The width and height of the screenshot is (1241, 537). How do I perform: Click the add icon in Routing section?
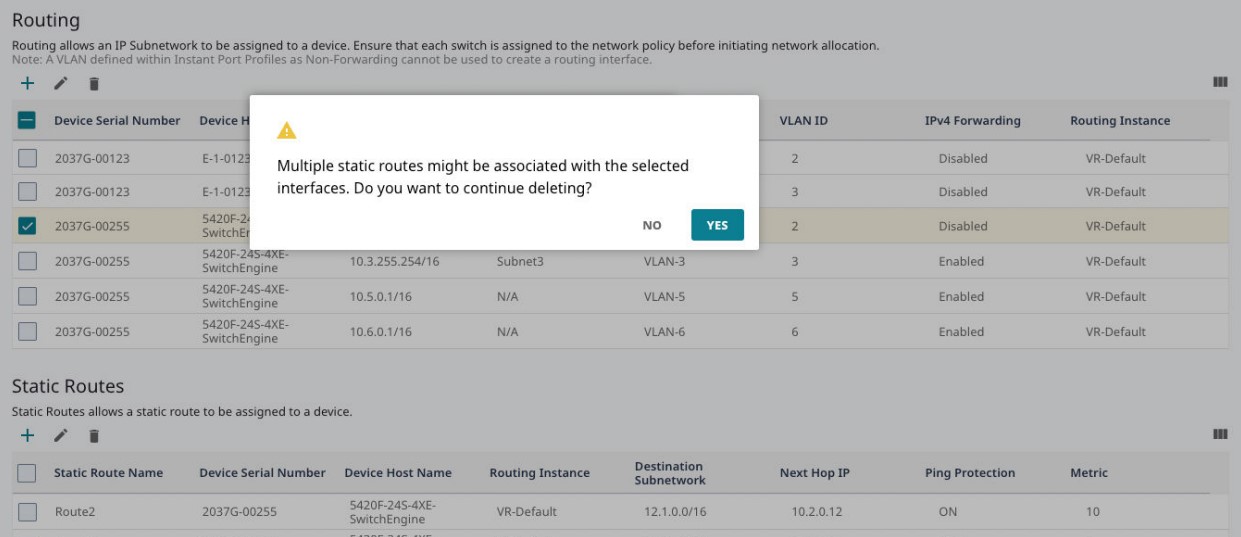27,85
